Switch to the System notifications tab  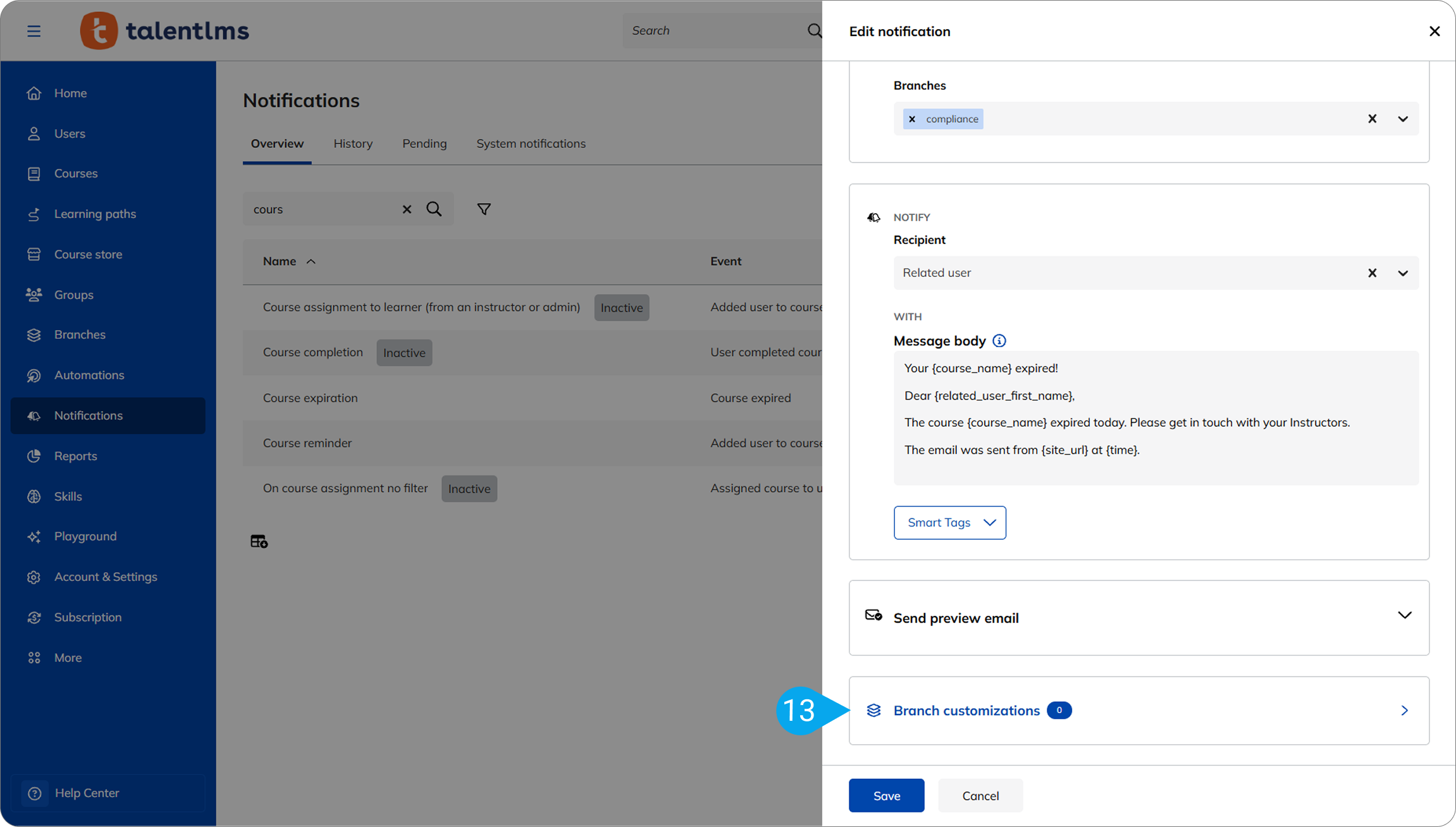(531, 144)
